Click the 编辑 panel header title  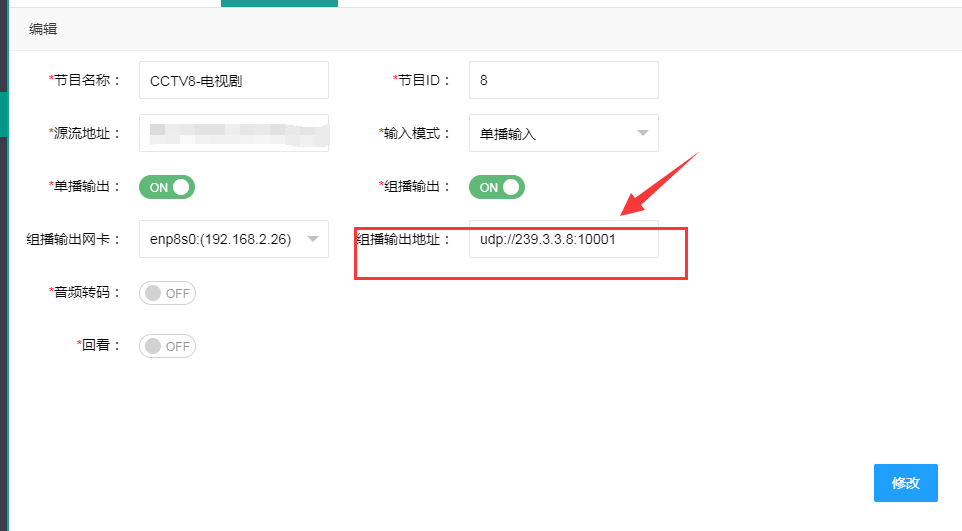(x=43, y=29)
